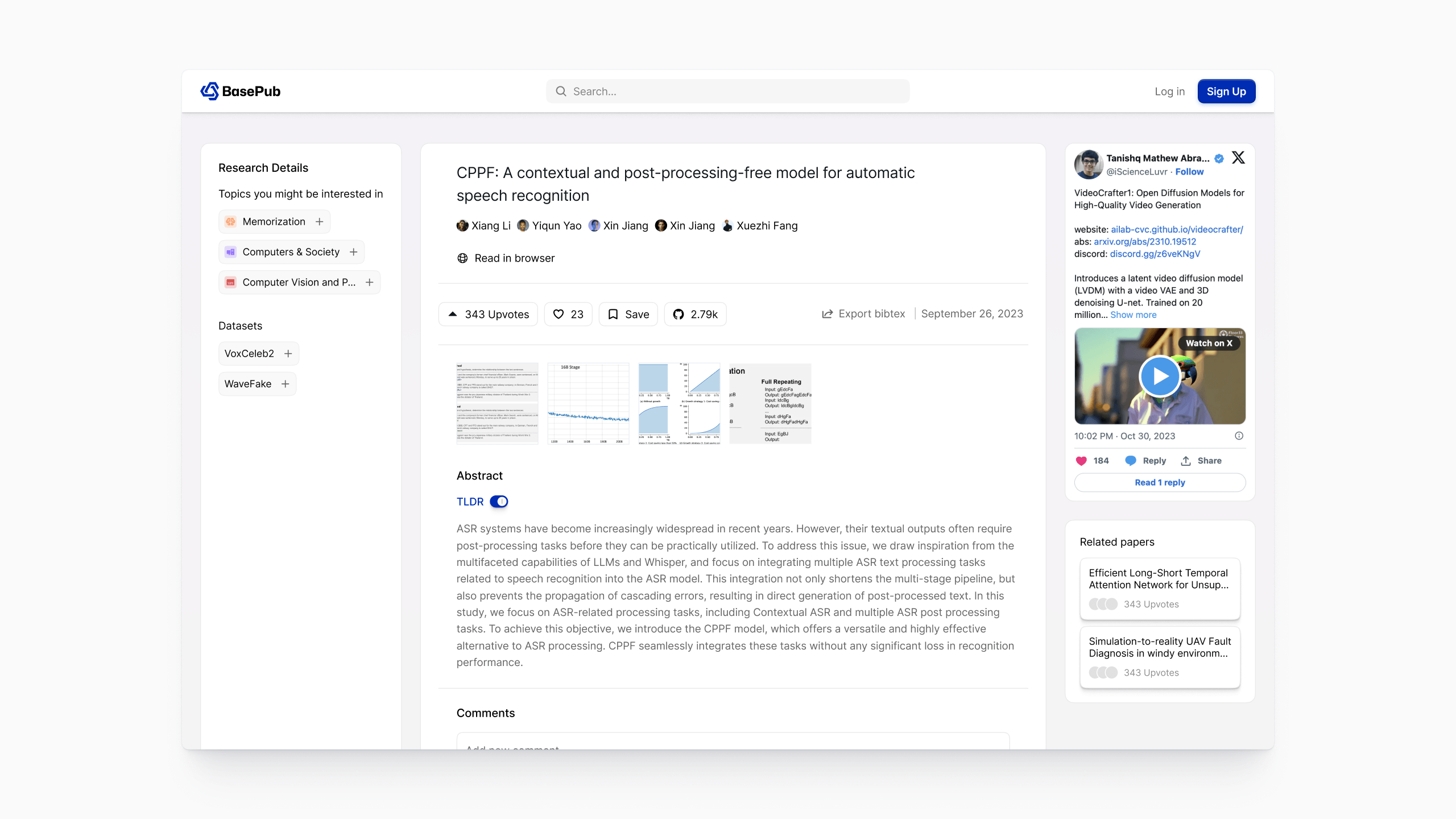This screenshot has width=1456, height=819.
Task: Click the upvote arrow icon
Action: click(x=453, y=314)
